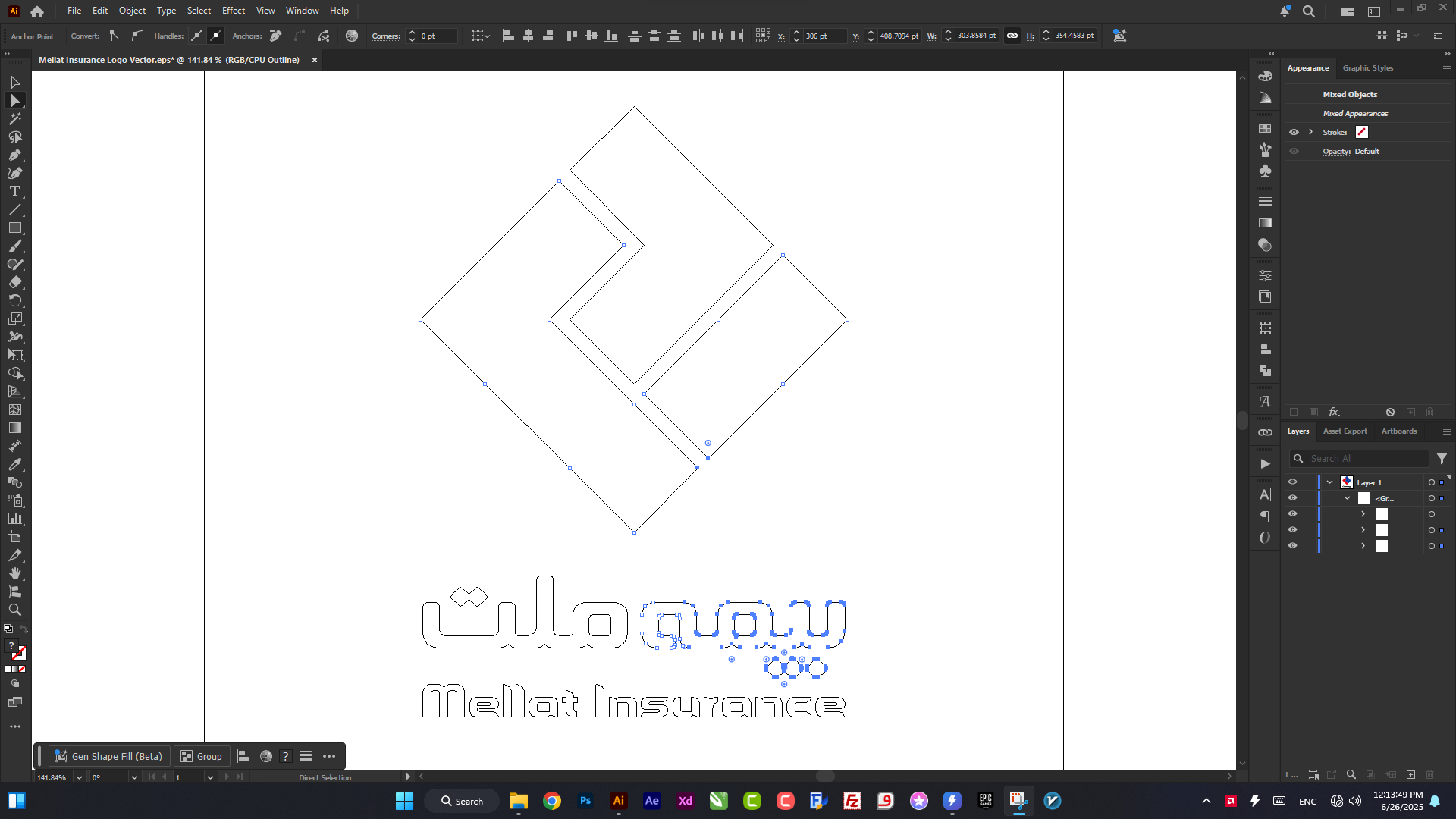Open Add New Effect fx button
The image size is (1456, 819).
1334,413
